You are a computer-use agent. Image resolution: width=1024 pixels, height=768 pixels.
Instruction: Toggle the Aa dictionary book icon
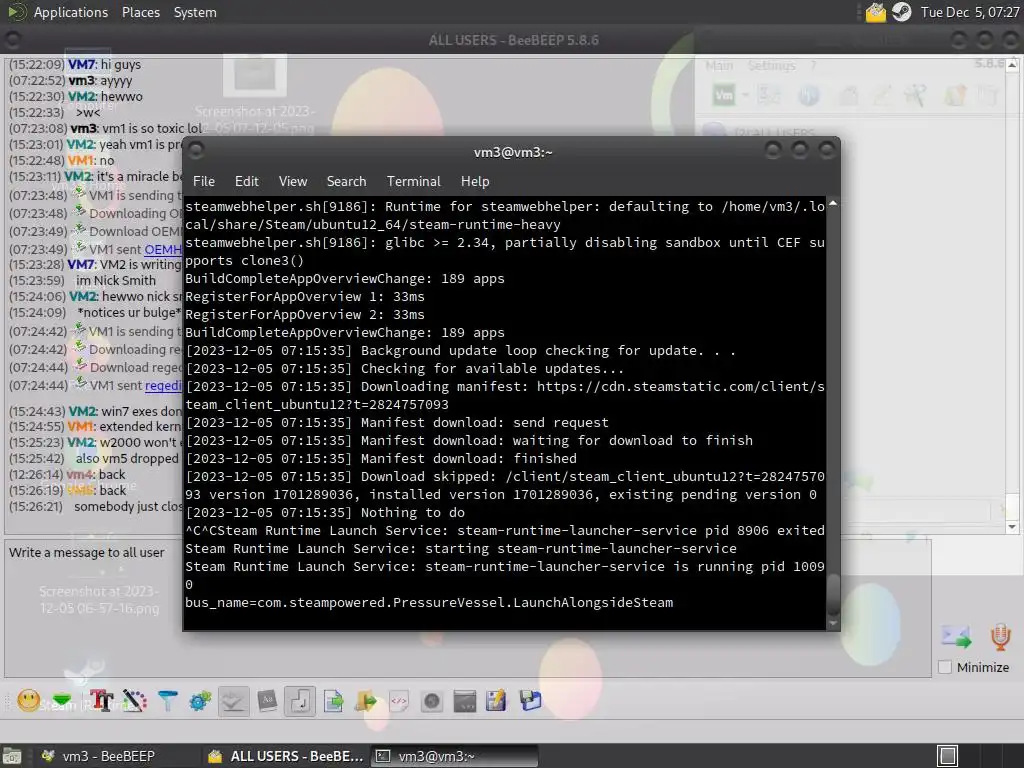[267, 701]
